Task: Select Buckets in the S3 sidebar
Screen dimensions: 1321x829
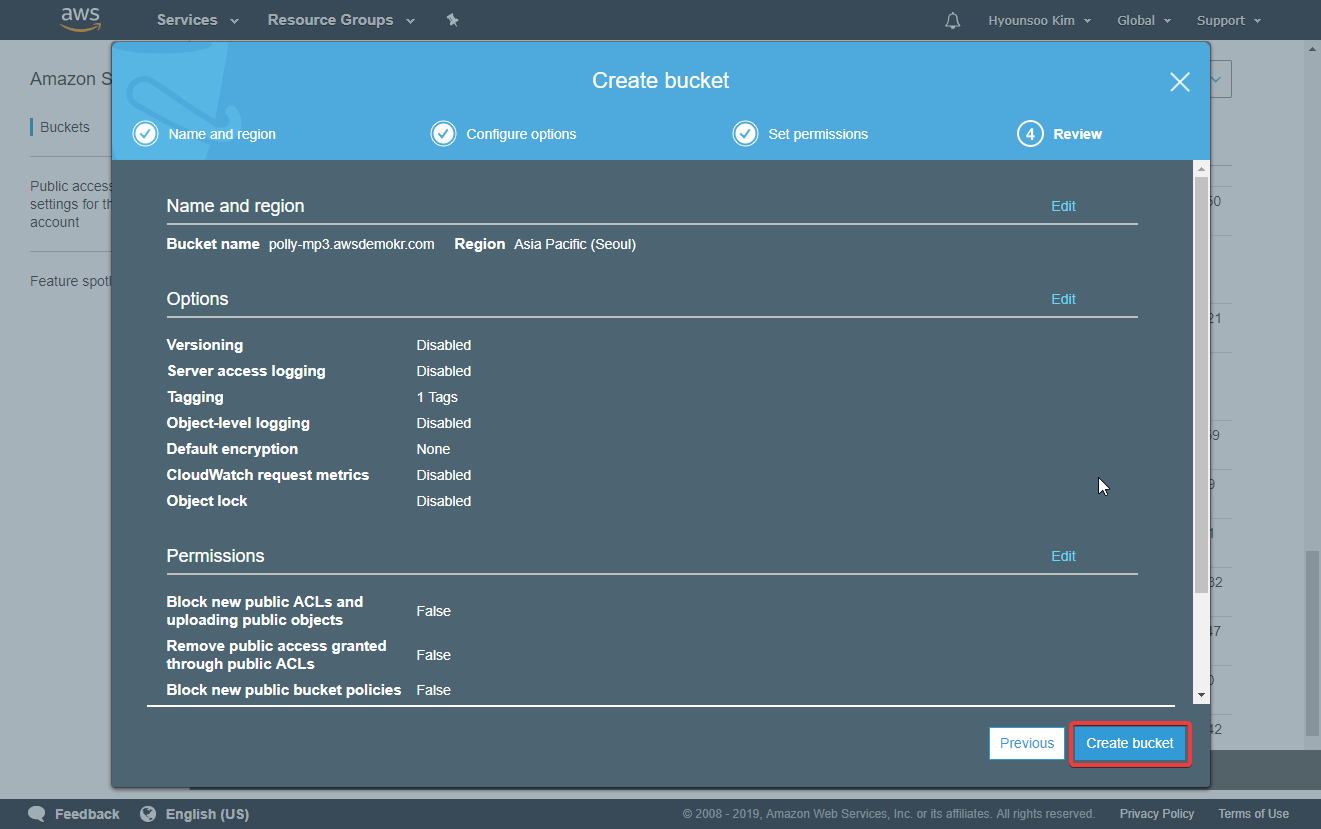Action: pyautogui.click(x=65, y=127)
